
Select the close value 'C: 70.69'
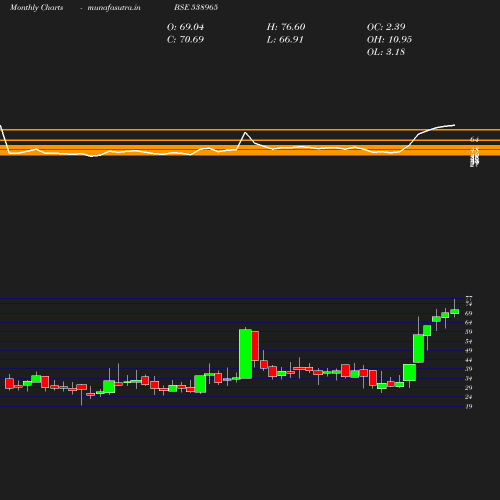coord(185,40)
